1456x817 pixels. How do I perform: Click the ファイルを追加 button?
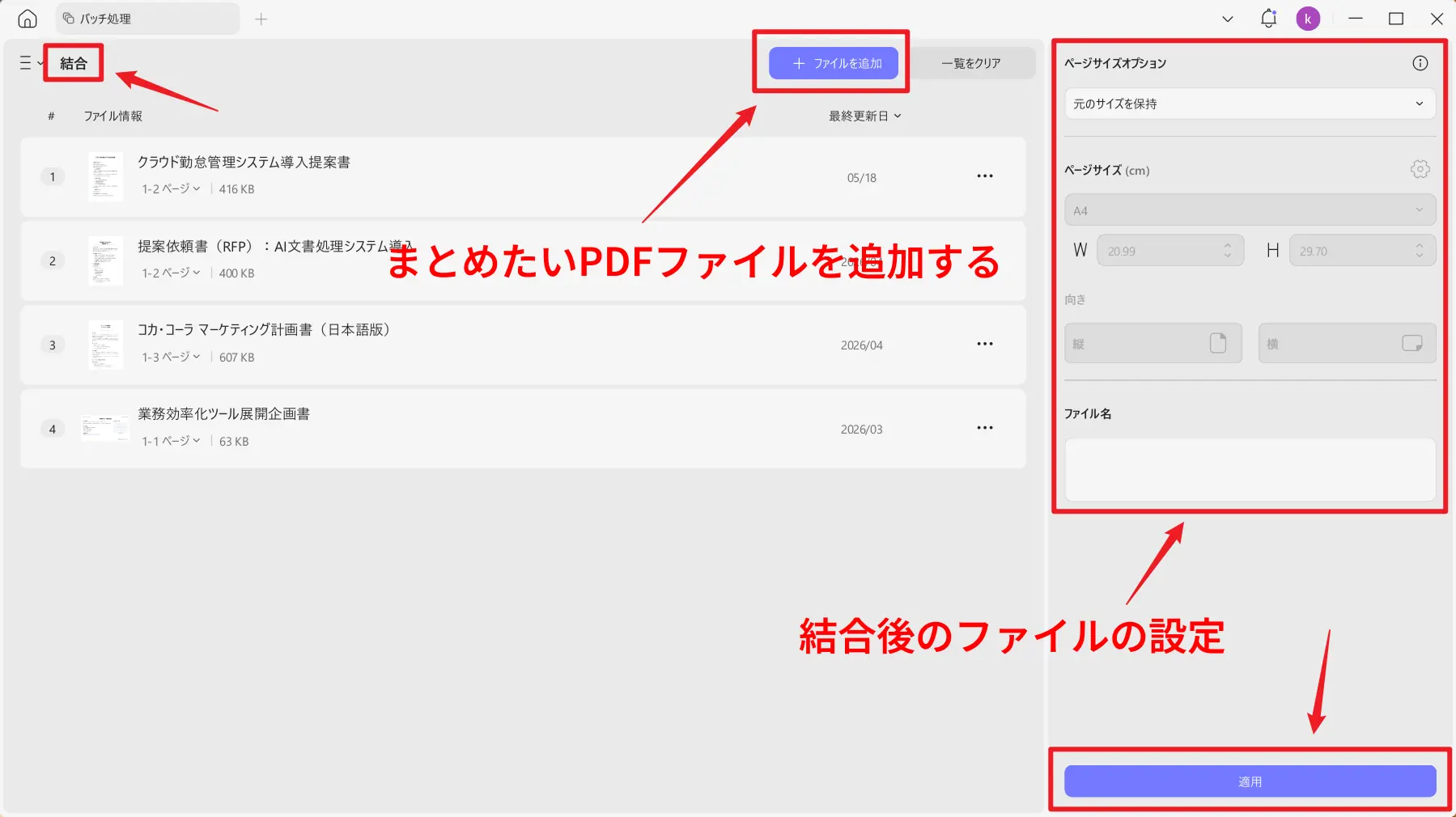point(834,63)
